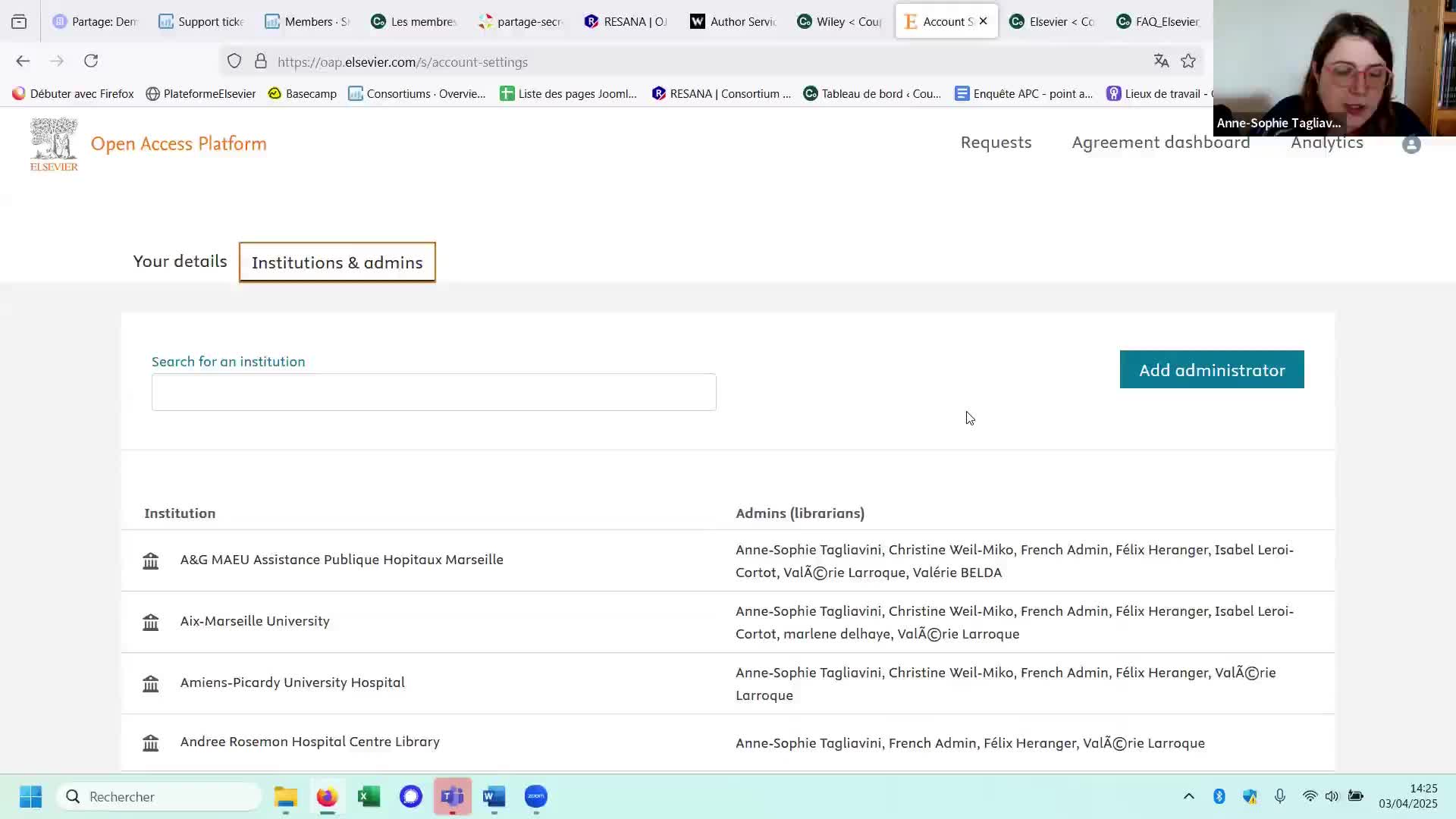Open the Requests menu item

tap(996, 143)
